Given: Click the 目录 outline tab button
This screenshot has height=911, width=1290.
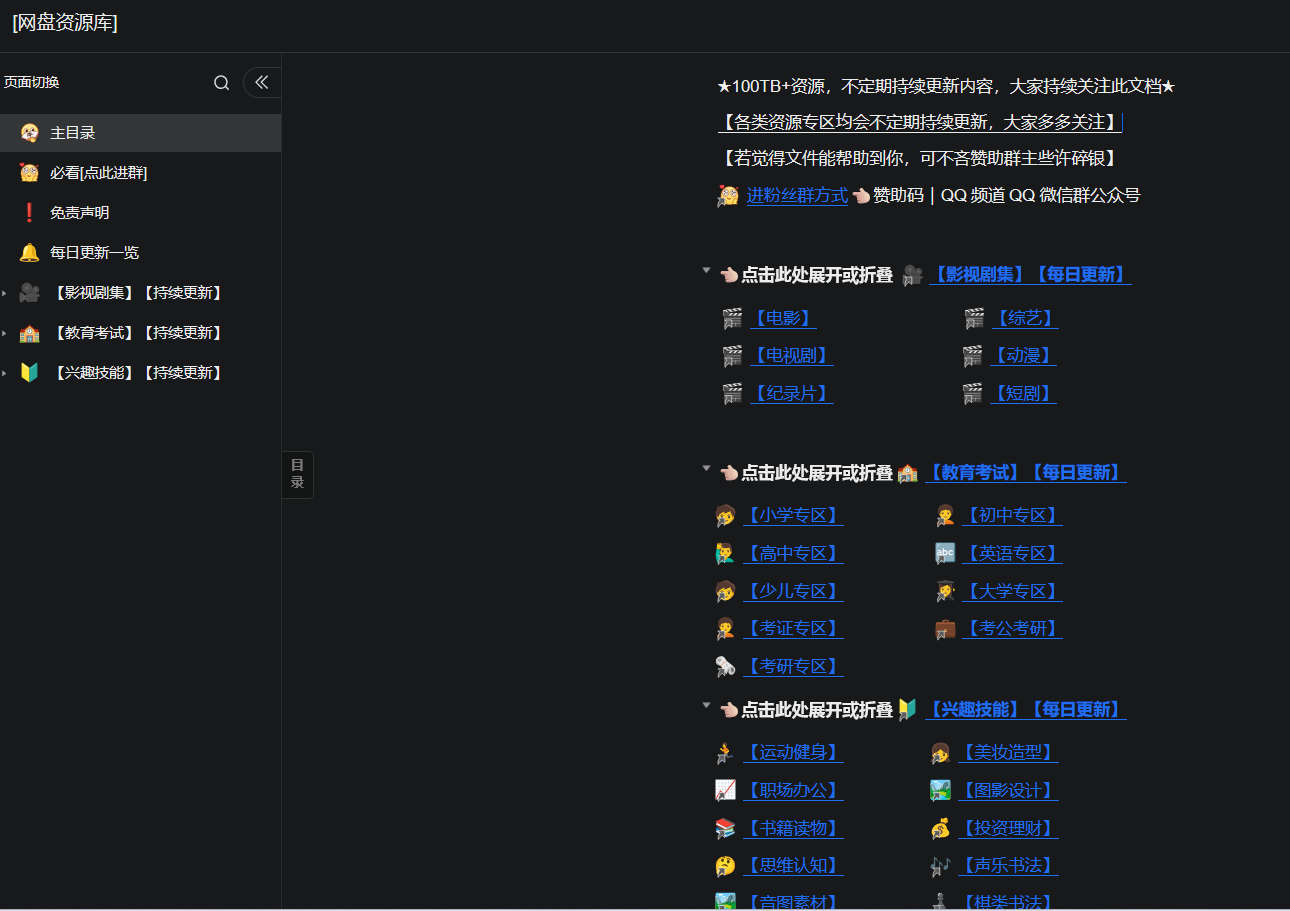Looking at the screenshot, I should [298, 474].
